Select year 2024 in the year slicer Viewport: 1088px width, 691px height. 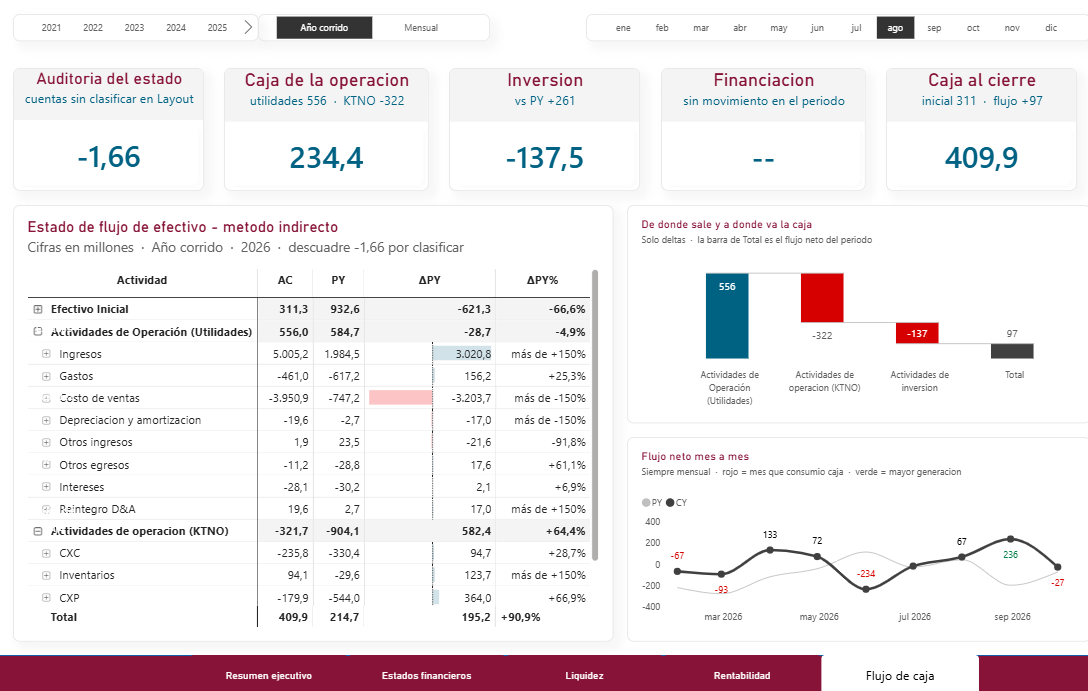coord(176,28)
